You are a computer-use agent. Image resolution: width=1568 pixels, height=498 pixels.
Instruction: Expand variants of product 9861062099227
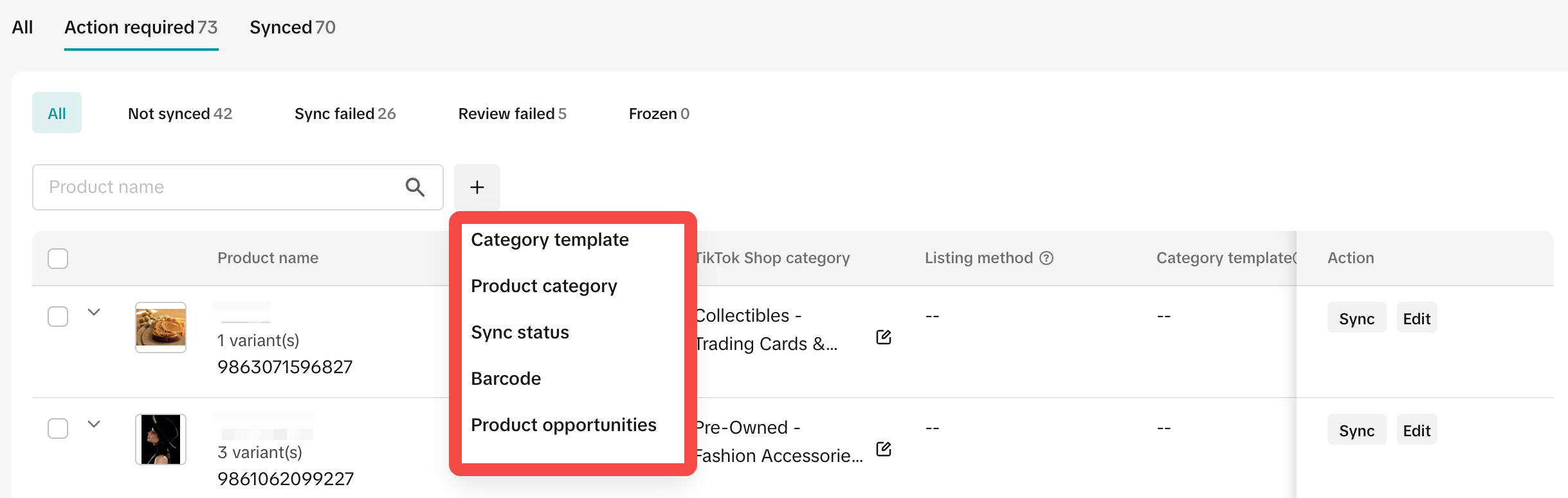(x=94, y=424)
